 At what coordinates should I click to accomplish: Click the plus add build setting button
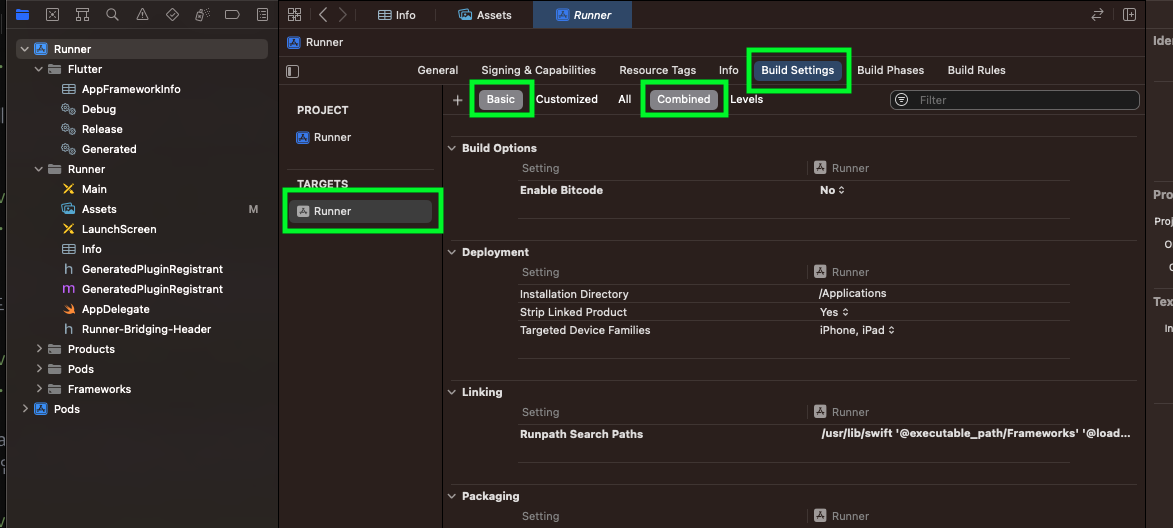tap(458, 99)
